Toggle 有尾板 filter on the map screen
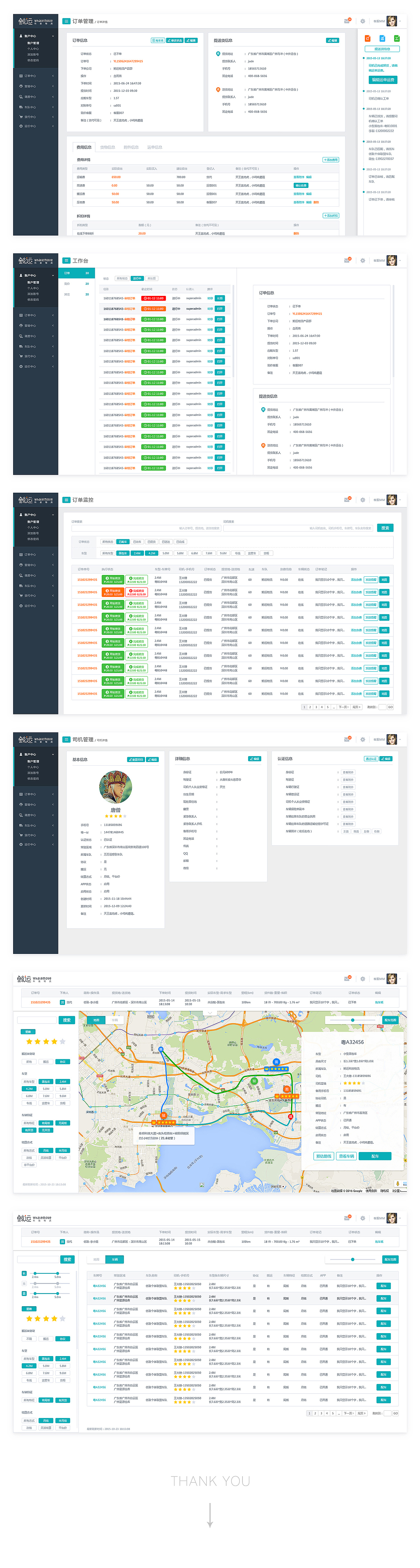This screenshot has height=1568, width=420. (46, 1123)
